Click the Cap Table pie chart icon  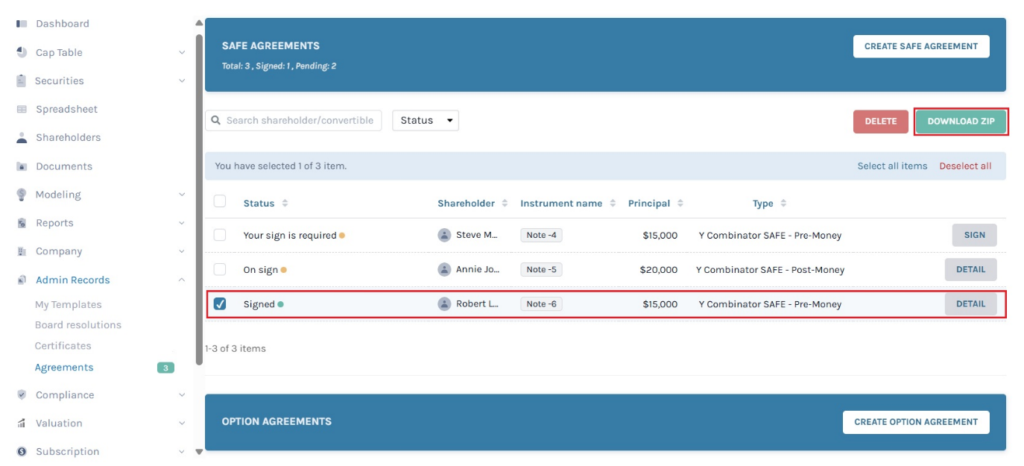pyautogui.click(x=21, y=52)
